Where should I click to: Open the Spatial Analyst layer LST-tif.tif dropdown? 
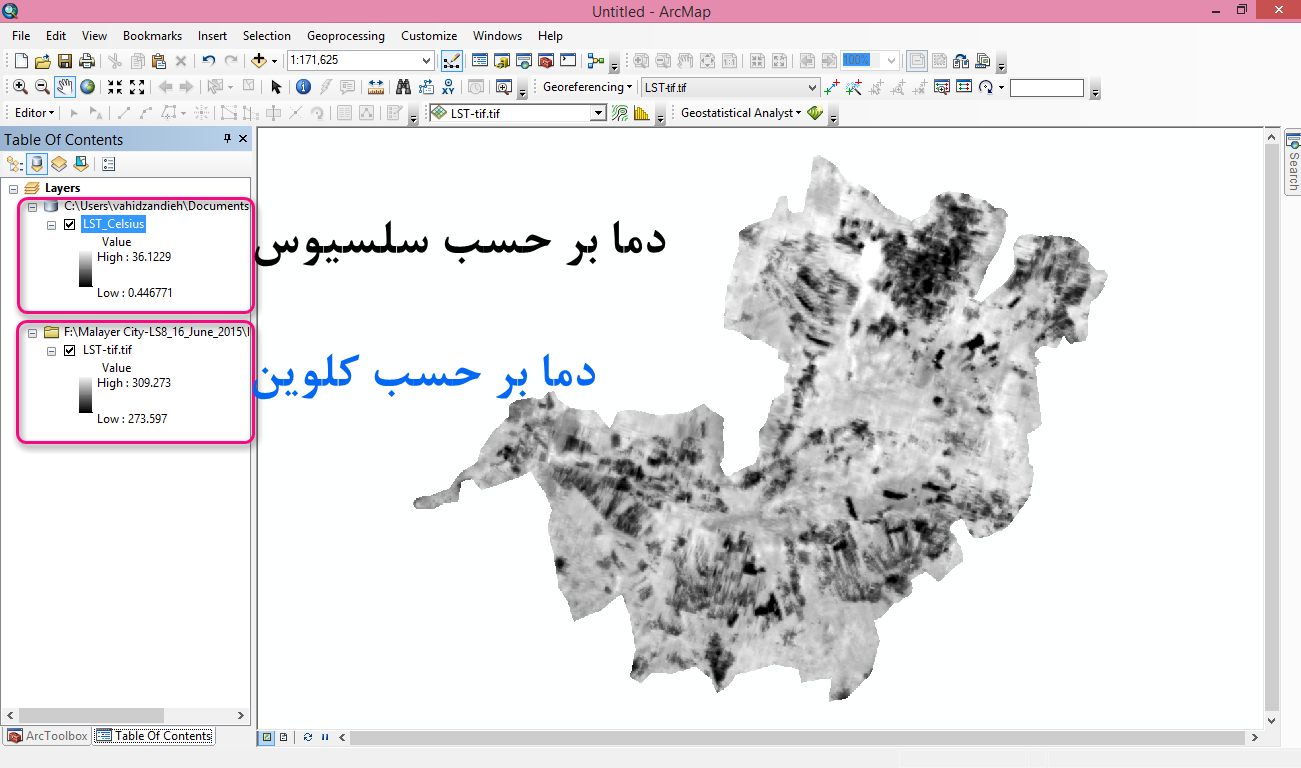[x=598, y=113]
